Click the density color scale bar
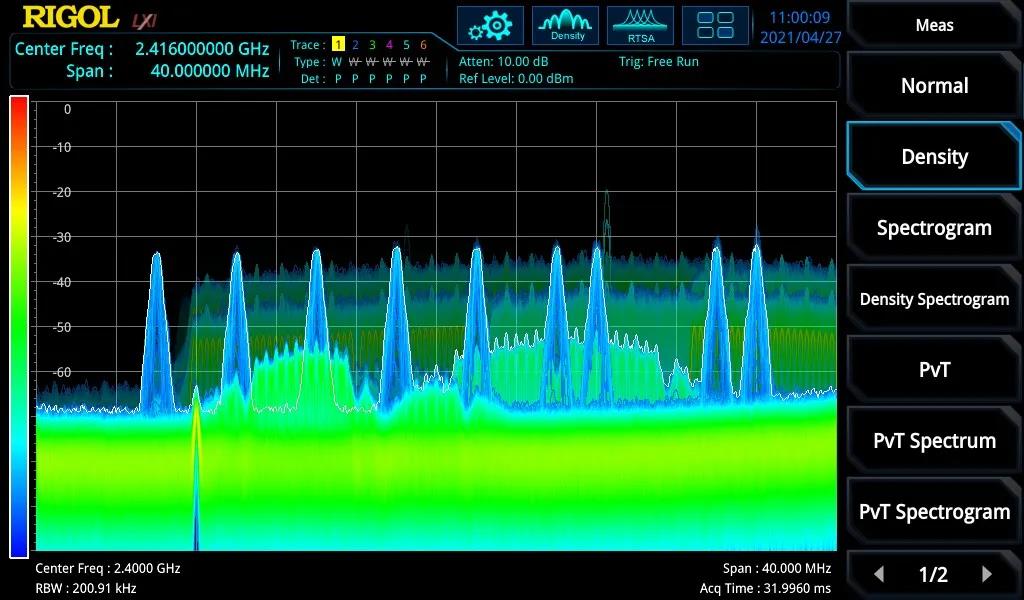The width and height of the screenshot is (1024, 600). click(x=19, y=326)
